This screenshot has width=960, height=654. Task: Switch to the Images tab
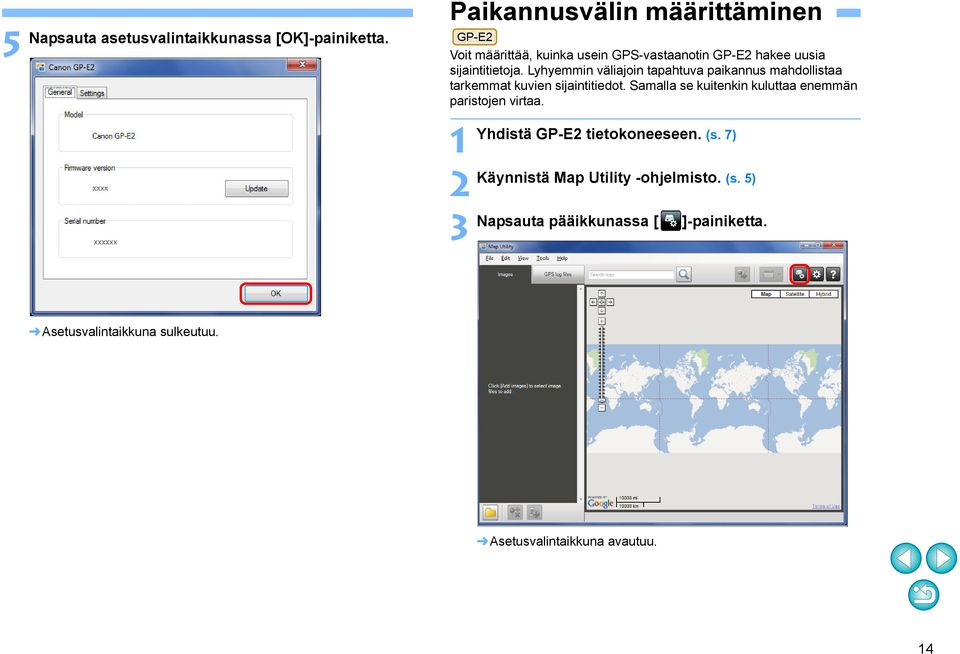click(x=505, y=274)
